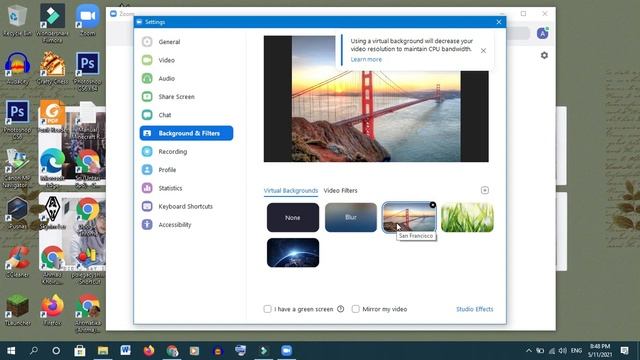Select the Audacity desktop shortcut

[x=17, y=69]
